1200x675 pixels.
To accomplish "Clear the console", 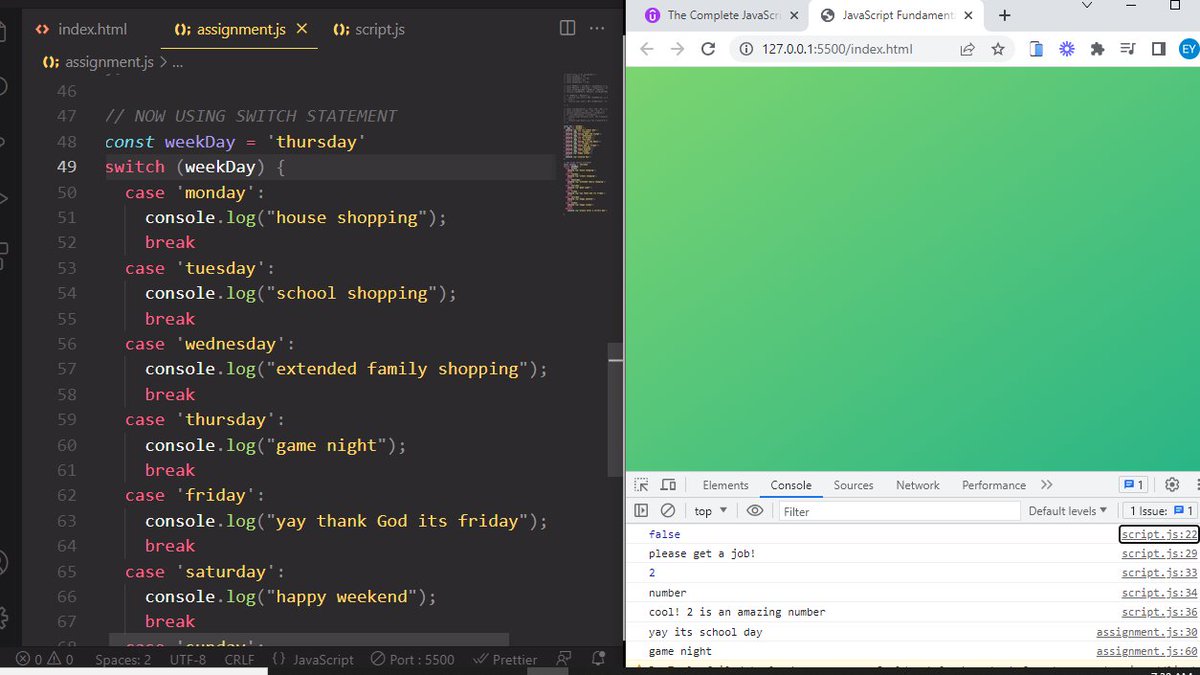I will 668,511.
